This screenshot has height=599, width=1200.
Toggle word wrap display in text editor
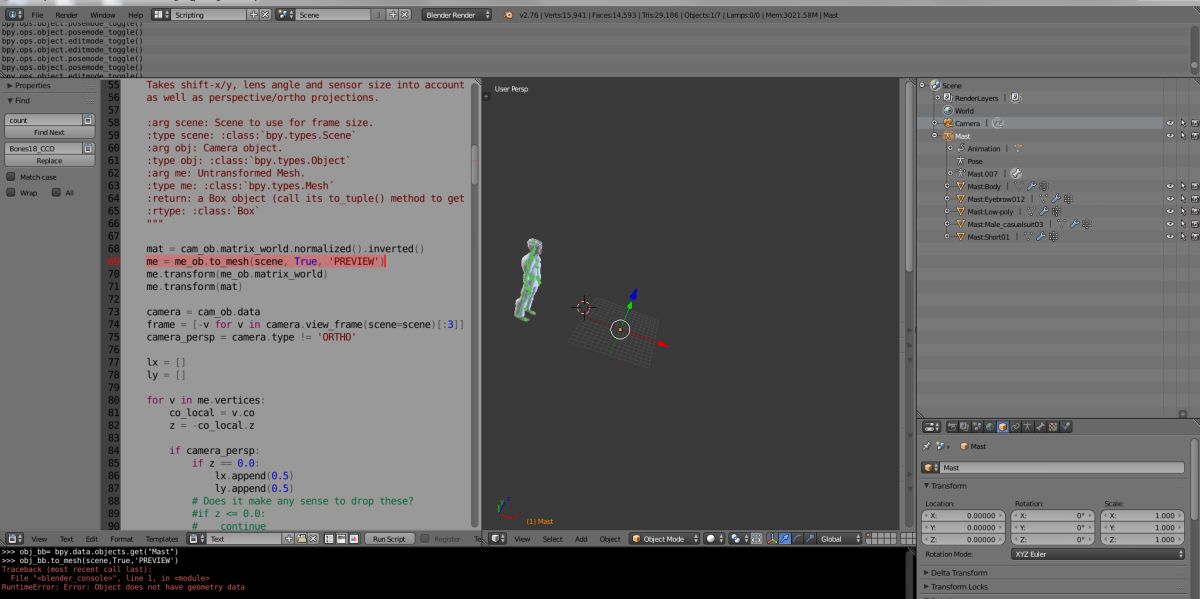[339, 538]
